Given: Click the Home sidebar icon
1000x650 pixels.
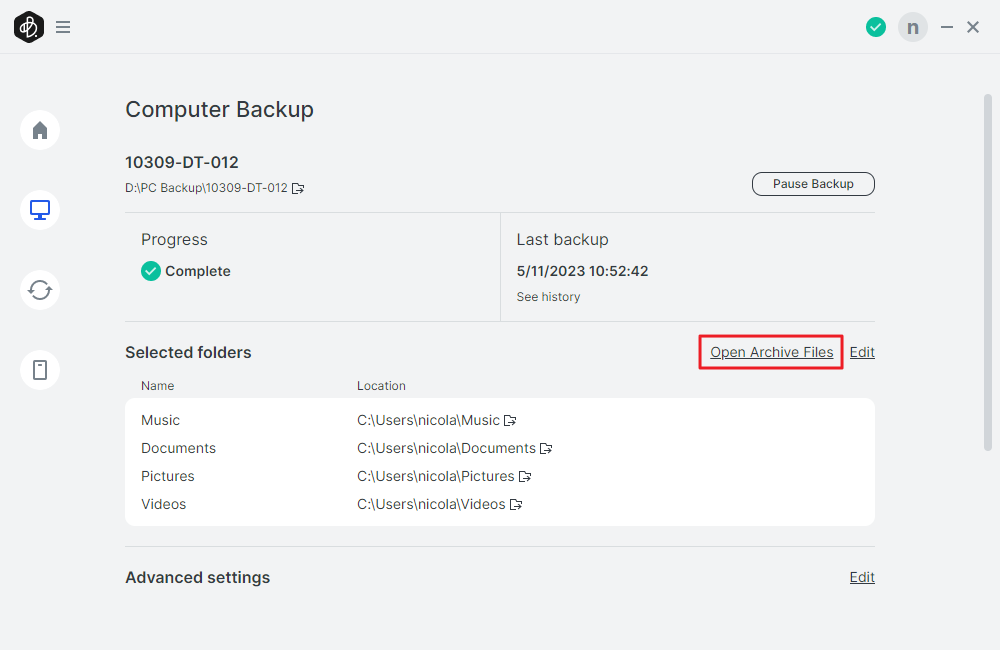Looking at the screenshot, I should 40,130.
